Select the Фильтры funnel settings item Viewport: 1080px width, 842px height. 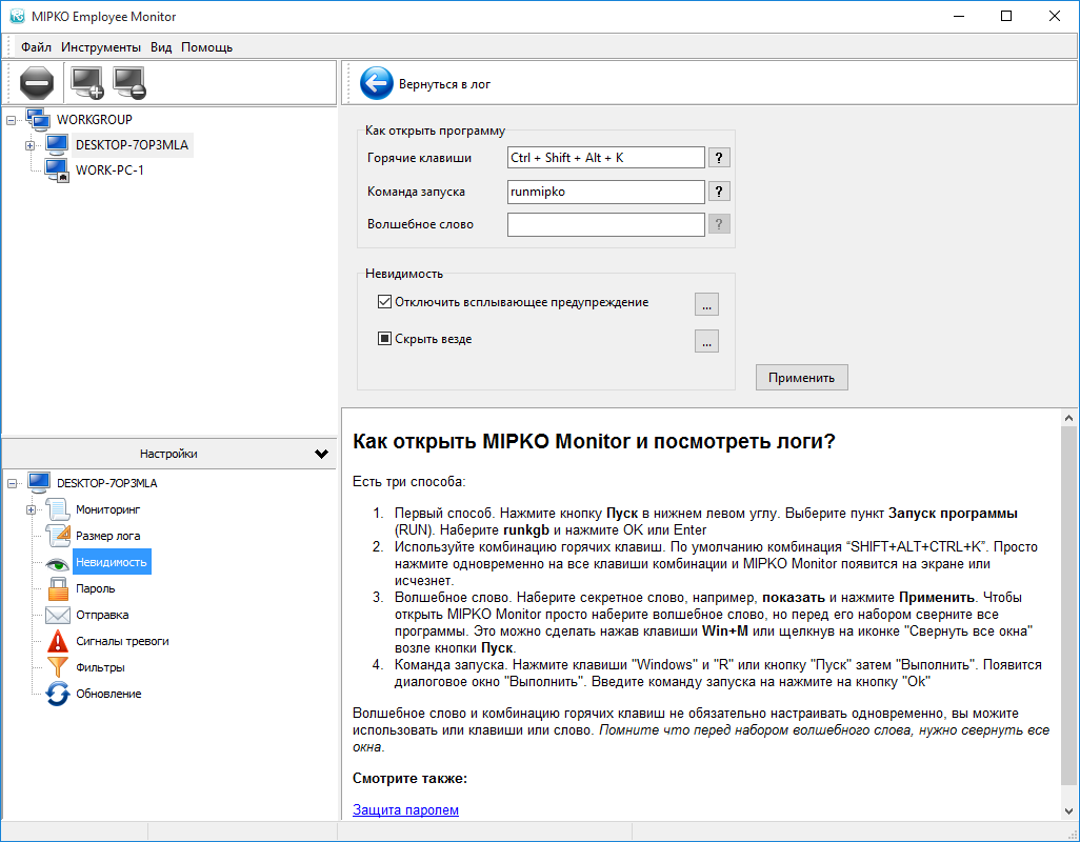click(100, 667)
